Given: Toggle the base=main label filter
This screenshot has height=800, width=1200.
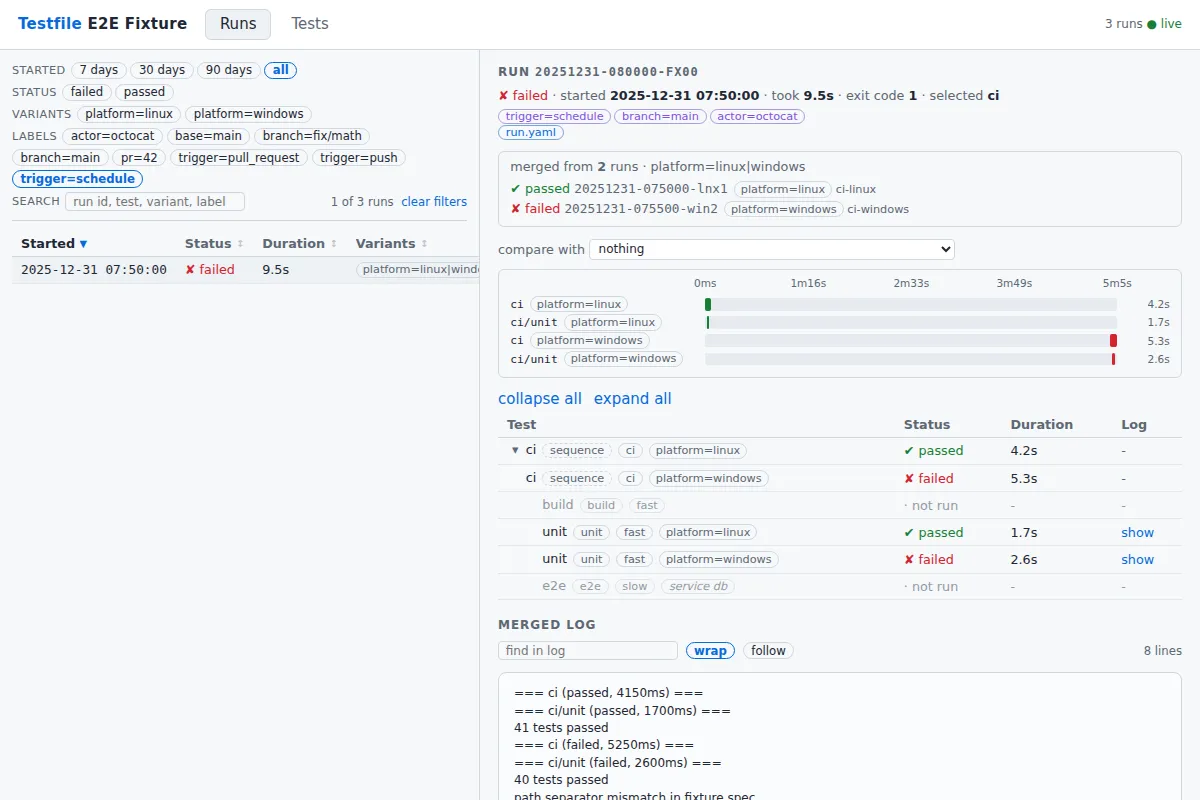Looking at the screenshot, I should [x=208, y=136].
